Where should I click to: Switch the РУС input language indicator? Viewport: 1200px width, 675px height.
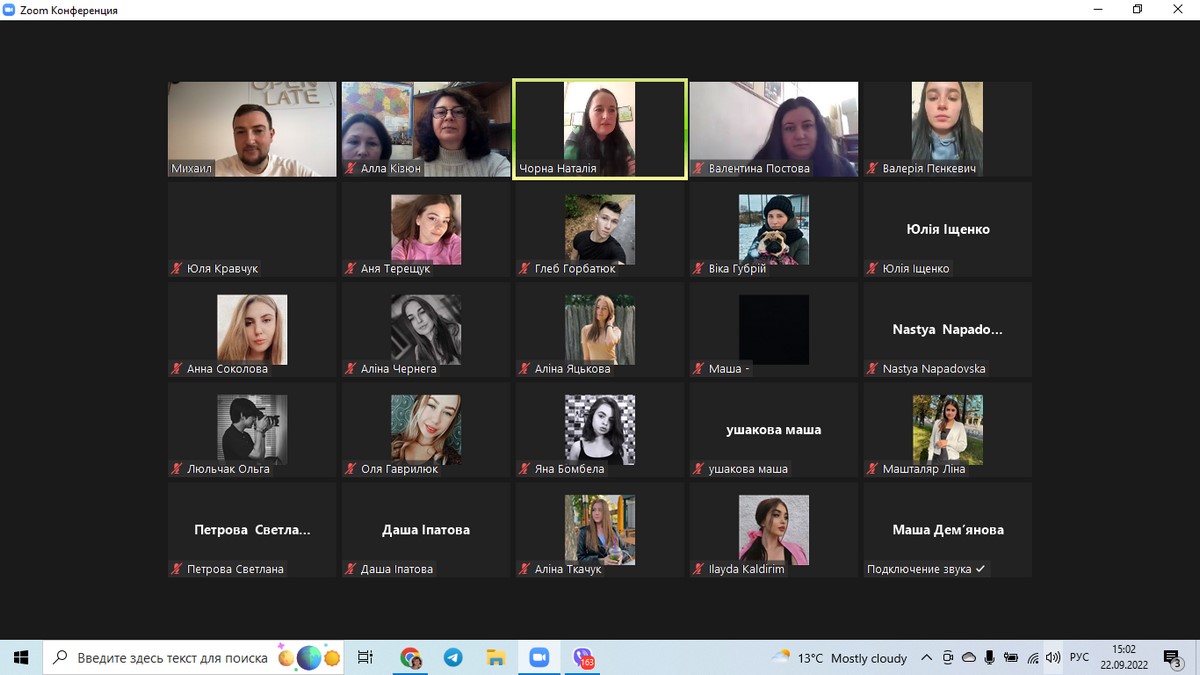click(1079, 657)
